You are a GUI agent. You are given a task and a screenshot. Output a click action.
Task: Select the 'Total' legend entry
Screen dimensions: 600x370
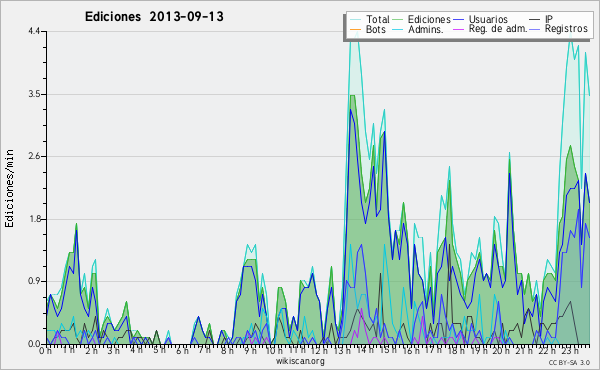coord(377,19)
